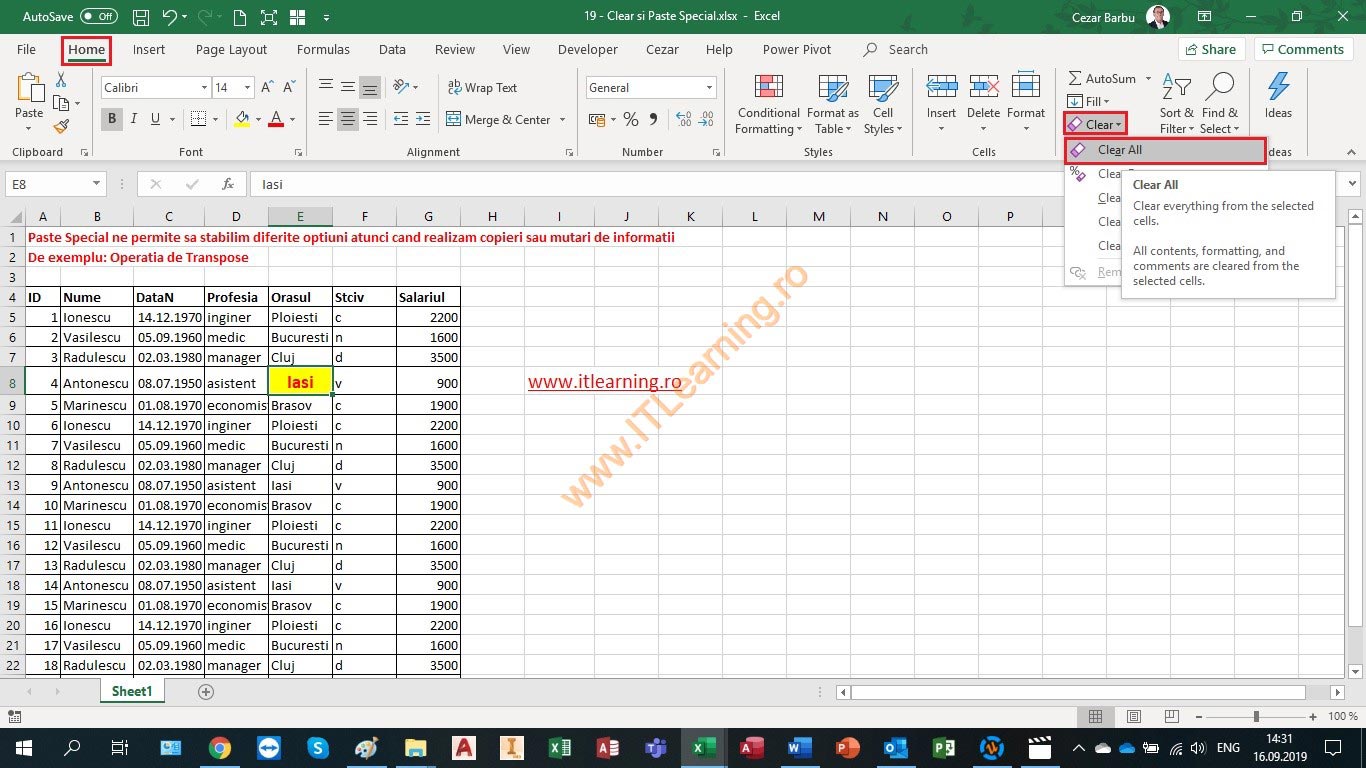1366x768 pixels.
Task: Open the Comments button
Action: pos(1305,49)
